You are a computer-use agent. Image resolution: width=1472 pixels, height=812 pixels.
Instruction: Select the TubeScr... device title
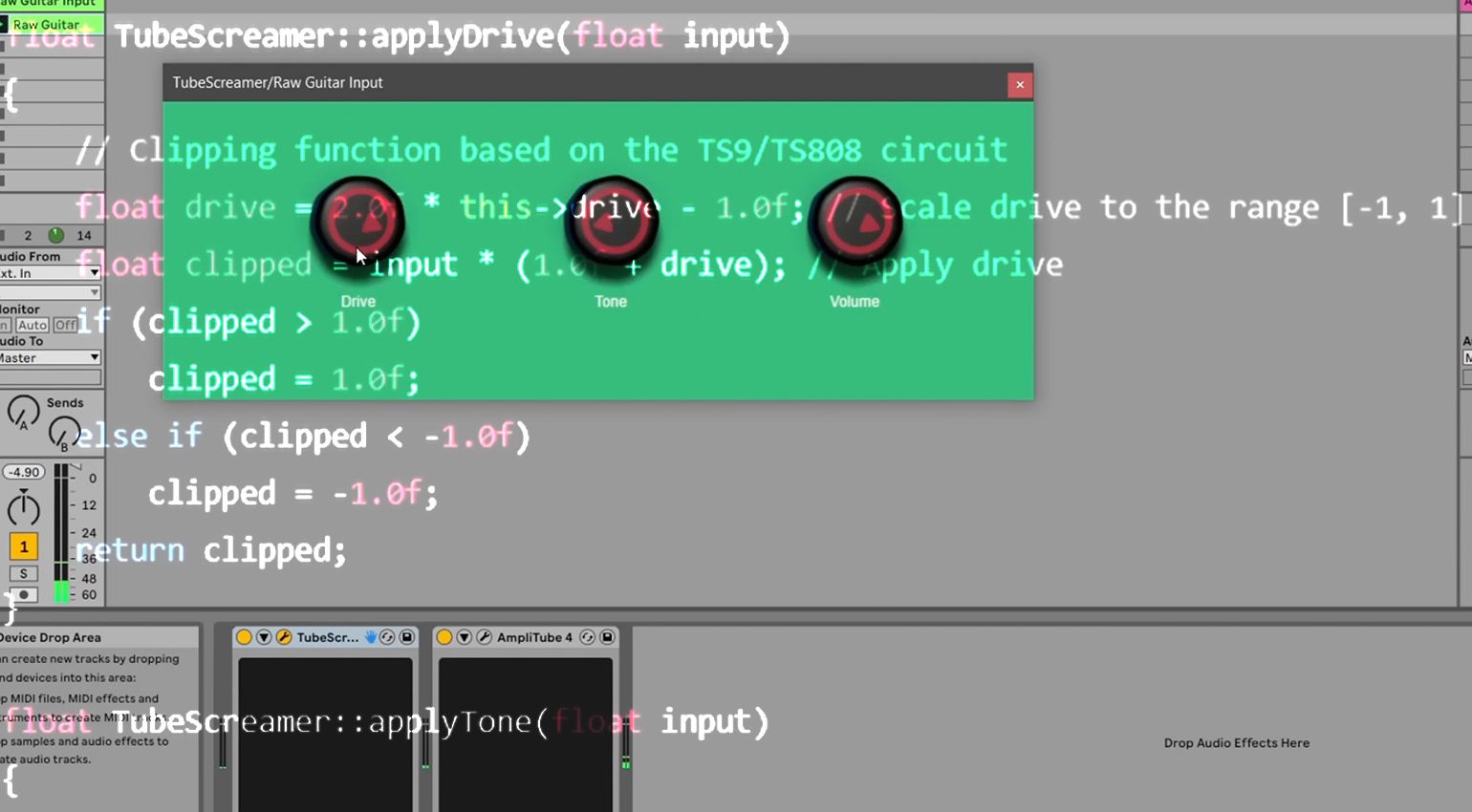coord(328,637)
